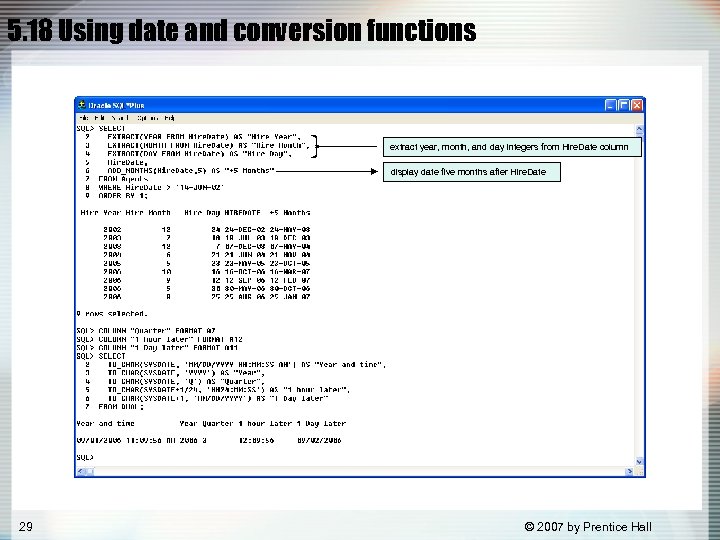This screenshot has width=720, height=540.
Task: Click the ADD_MONTHS(HireDate,5) query line
Action: pos(191,170)
